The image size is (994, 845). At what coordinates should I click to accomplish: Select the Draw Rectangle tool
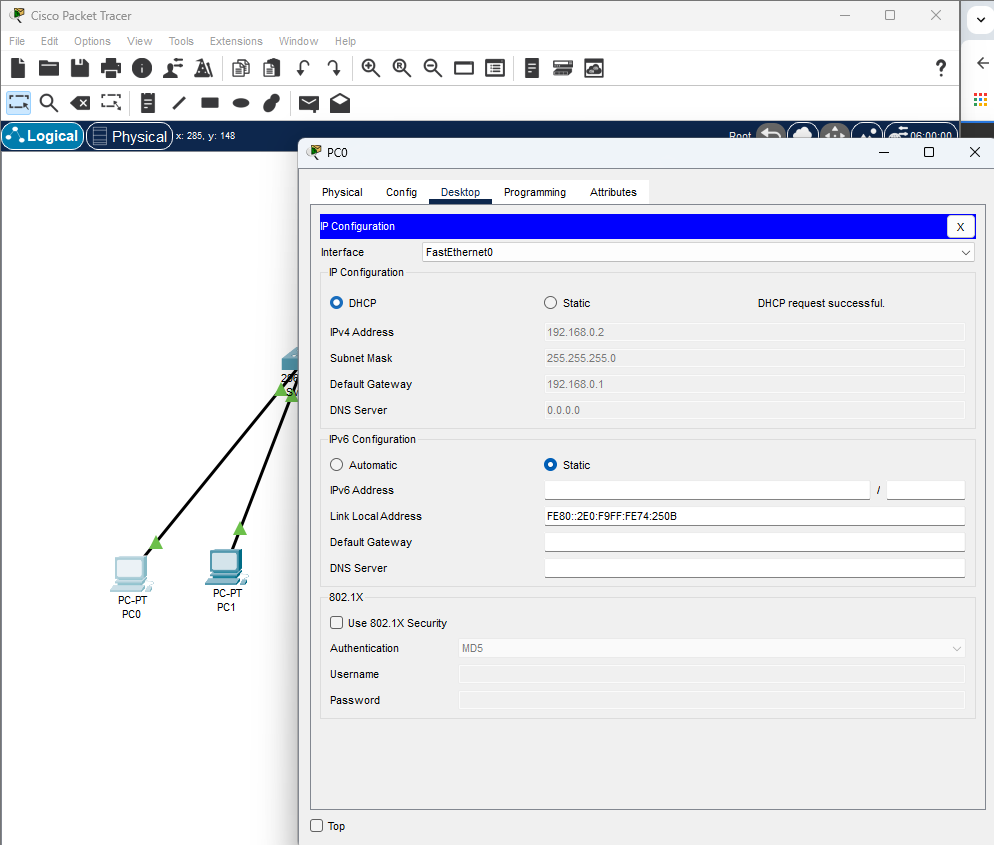210,103
